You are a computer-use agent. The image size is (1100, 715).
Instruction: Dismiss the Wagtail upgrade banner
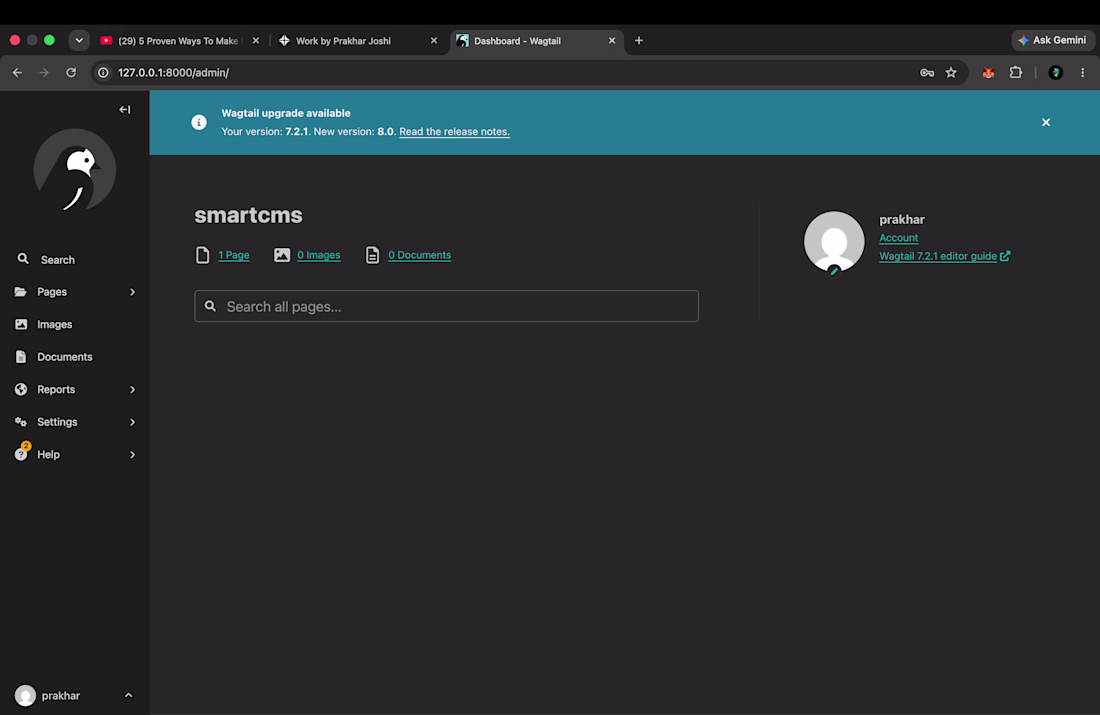(x=1046, y=122)
